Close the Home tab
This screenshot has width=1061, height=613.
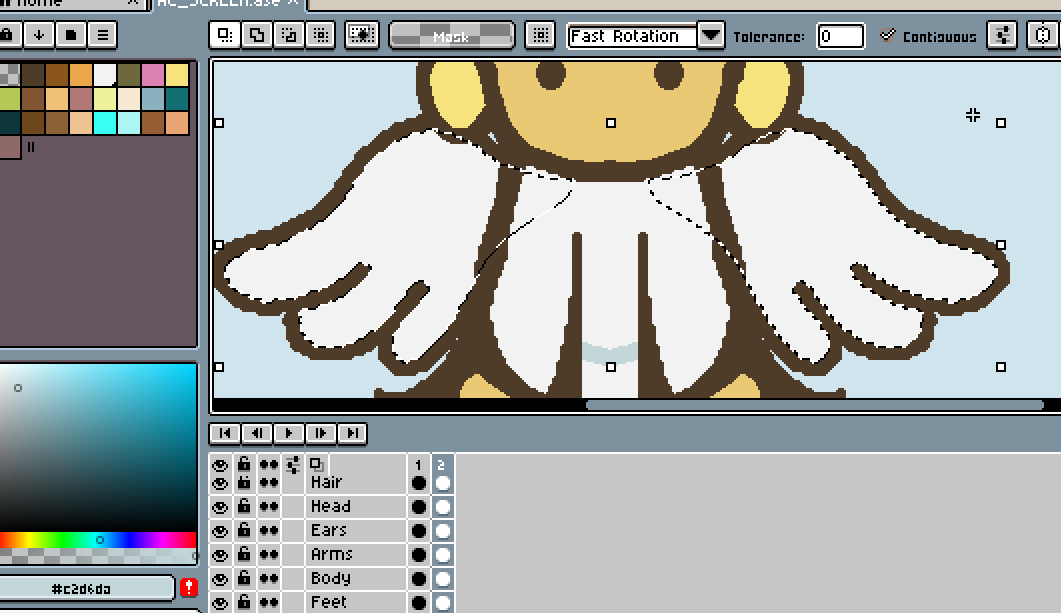point(133,3)
